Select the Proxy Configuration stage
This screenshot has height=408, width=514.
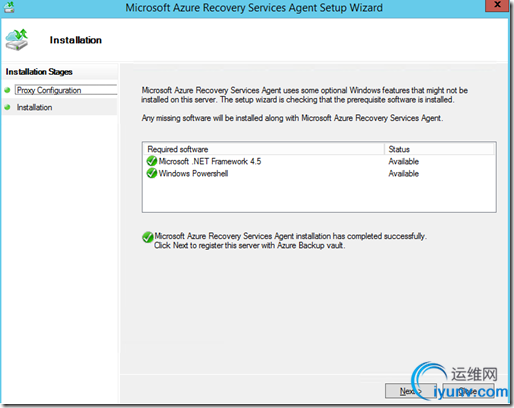tap(66, 90)
